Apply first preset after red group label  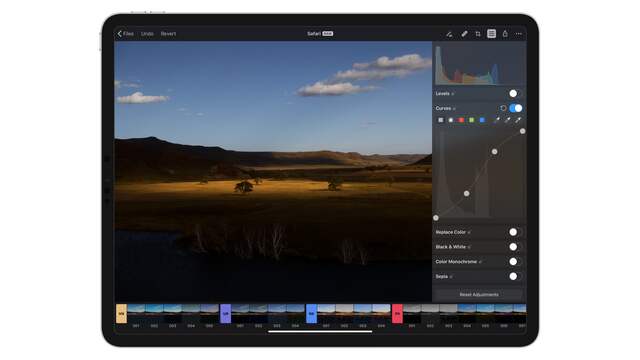pos(412,313)
